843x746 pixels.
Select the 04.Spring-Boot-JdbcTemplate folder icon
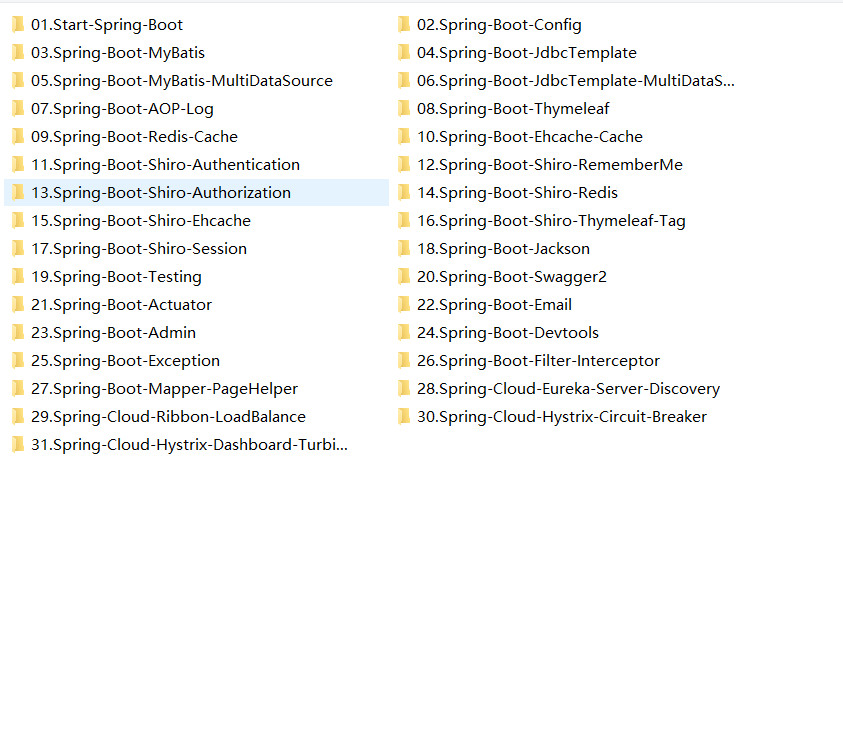(404, 53)
